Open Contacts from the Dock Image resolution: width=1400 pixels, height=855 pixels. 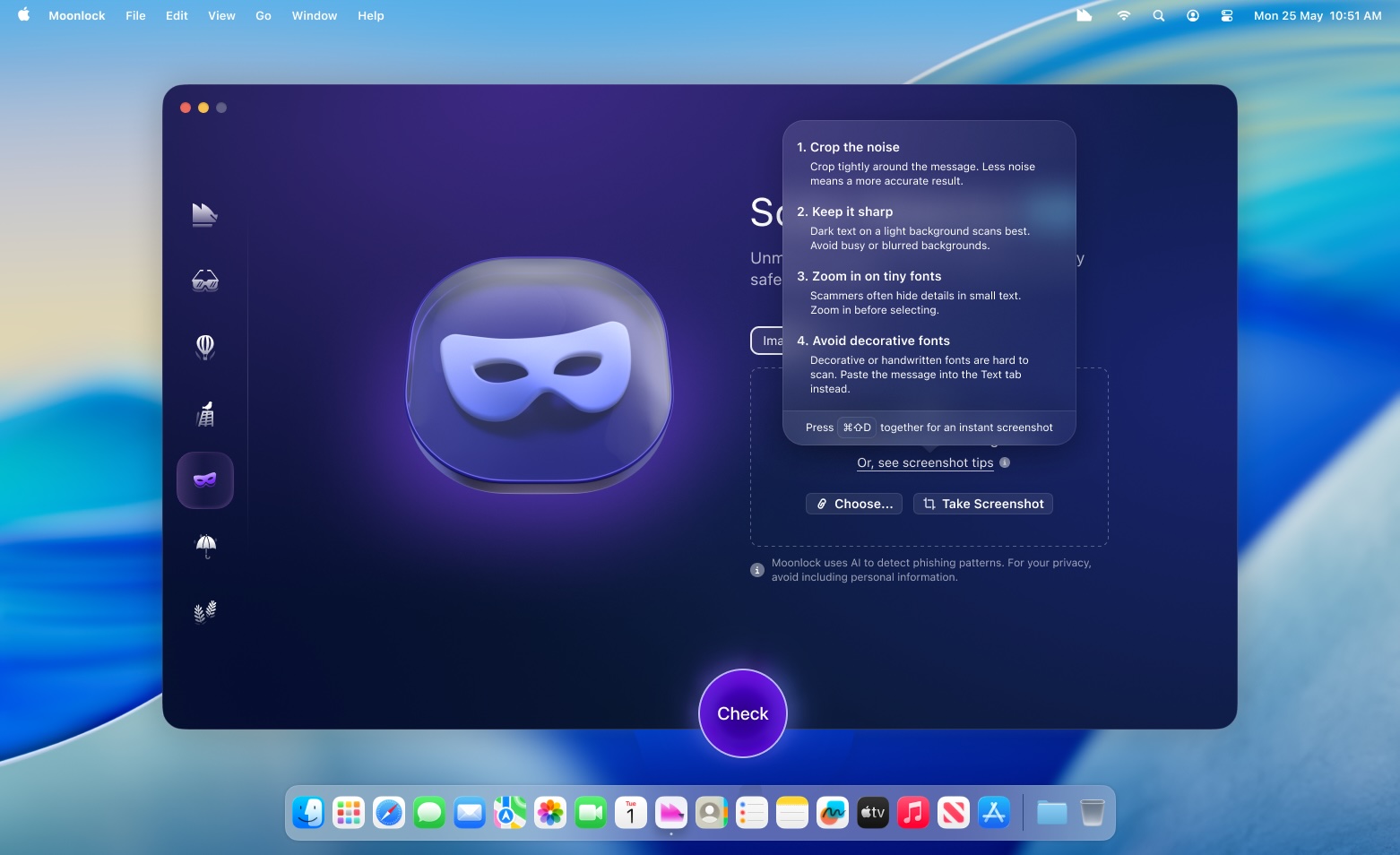tap(712, 813)
